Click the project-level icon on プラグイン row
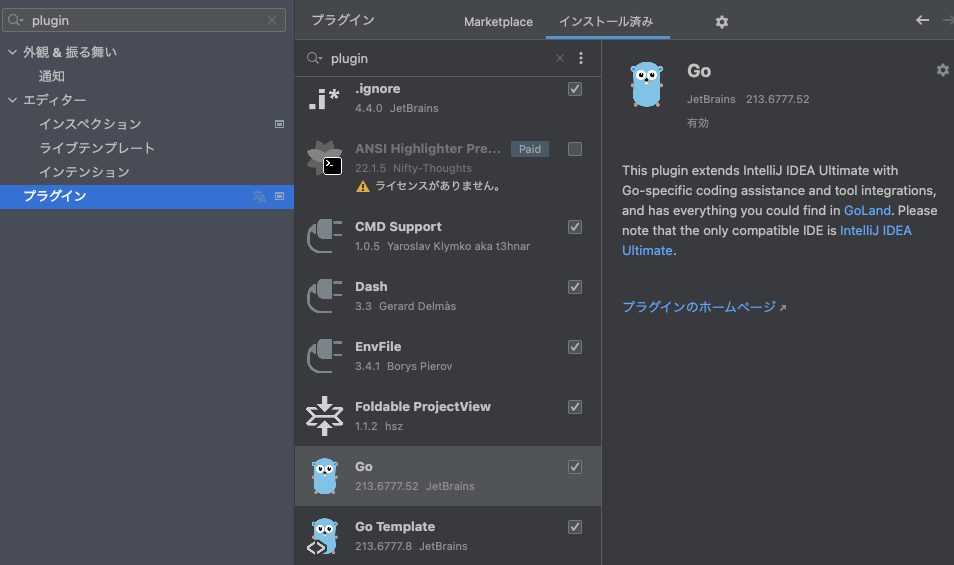 pos(279,196)
